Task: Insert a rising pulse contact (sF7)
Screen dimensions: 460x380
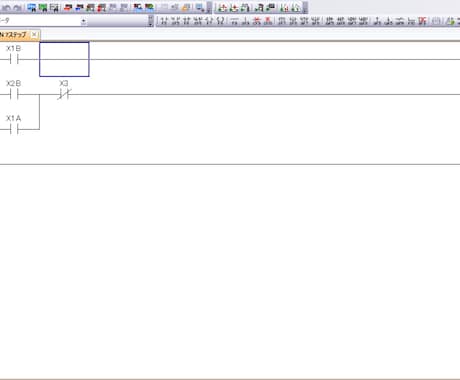Action: pyautogui.click(x=282, y=21)
